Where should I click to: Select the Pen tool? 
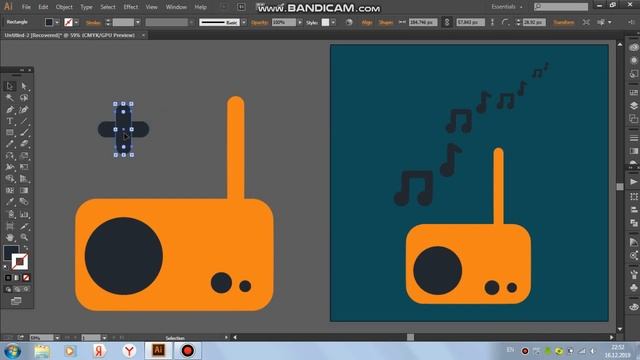(x=10, y=110)
